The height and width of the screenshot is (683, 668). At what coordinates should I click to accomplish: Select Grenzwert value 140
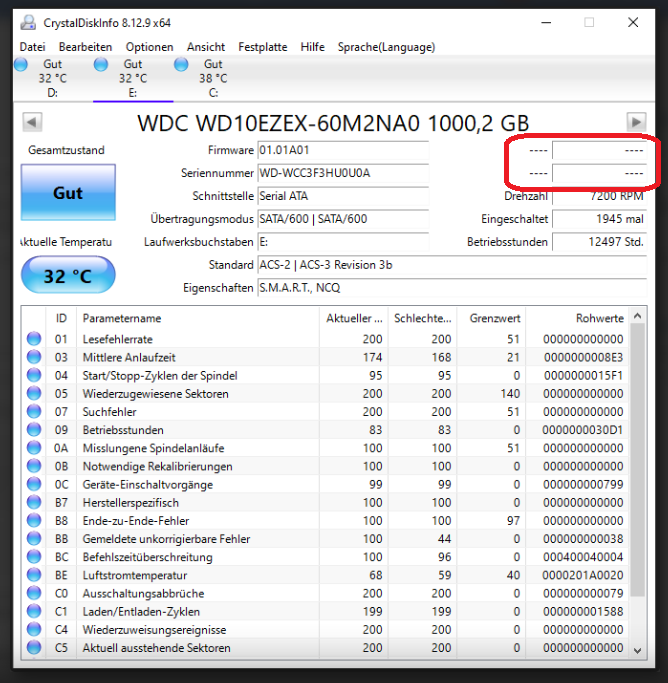(x=510, y=394)
